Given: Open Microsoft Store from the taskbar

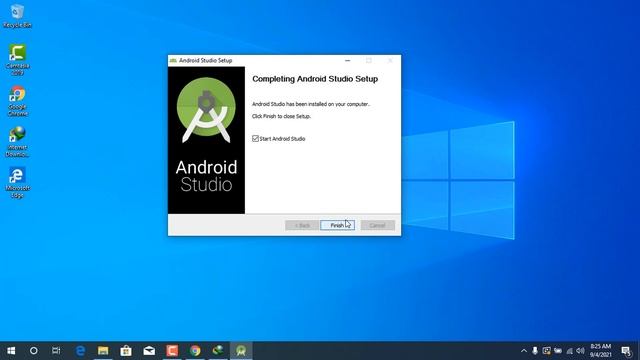Looking at the screenshot, I should 126,351.
